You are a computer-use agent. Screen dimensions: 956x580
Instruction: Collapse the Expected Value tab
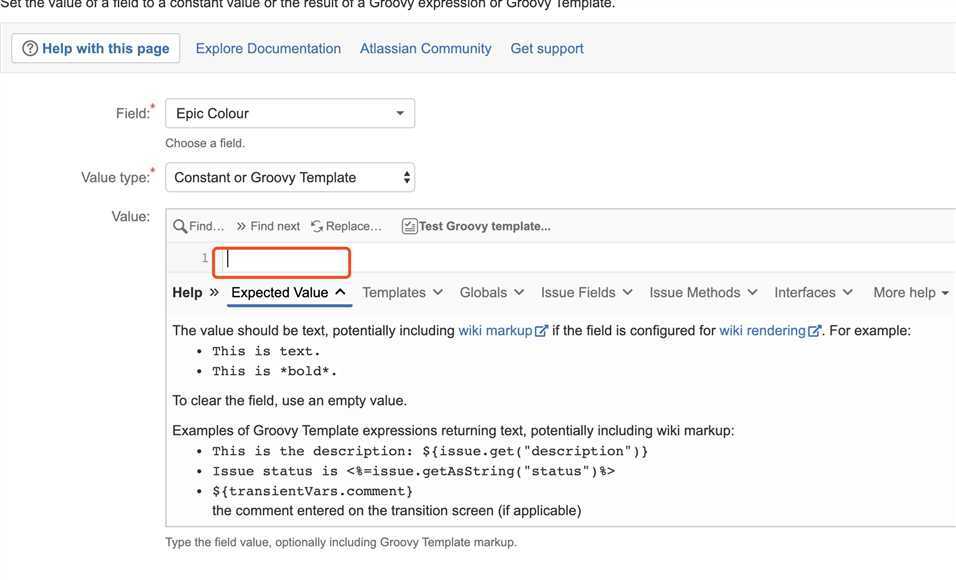(x=288, y=293)
